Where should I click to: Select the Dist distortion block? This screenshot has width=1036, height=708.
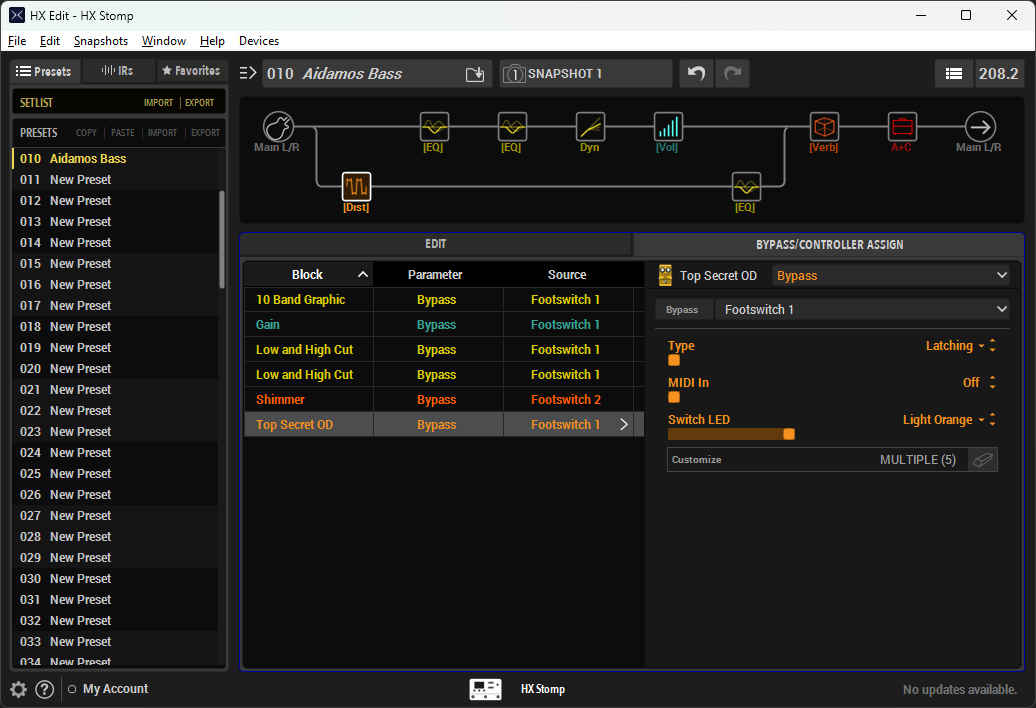point(356,187)
